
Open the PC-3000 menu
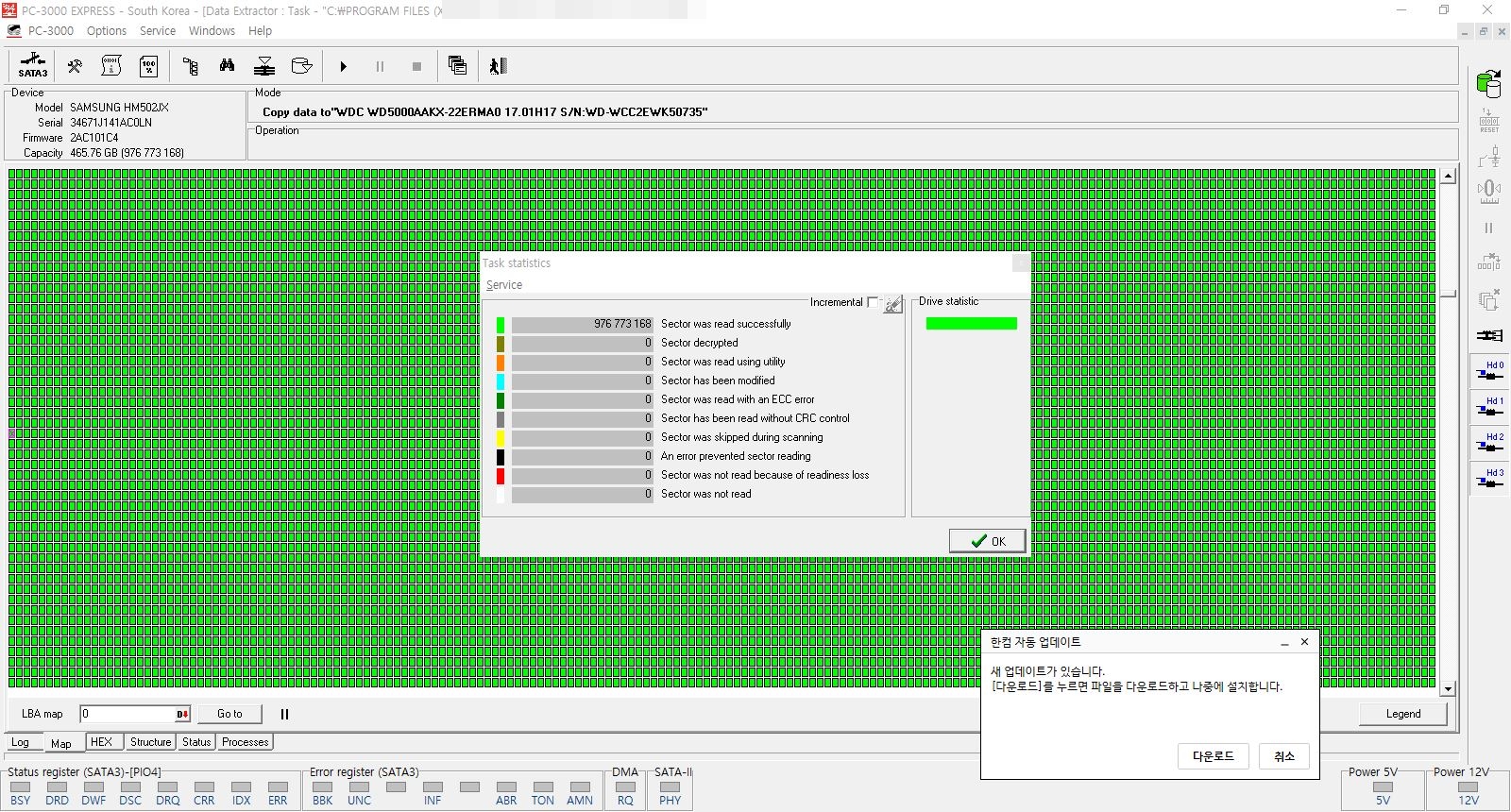[x=50, y=31]
